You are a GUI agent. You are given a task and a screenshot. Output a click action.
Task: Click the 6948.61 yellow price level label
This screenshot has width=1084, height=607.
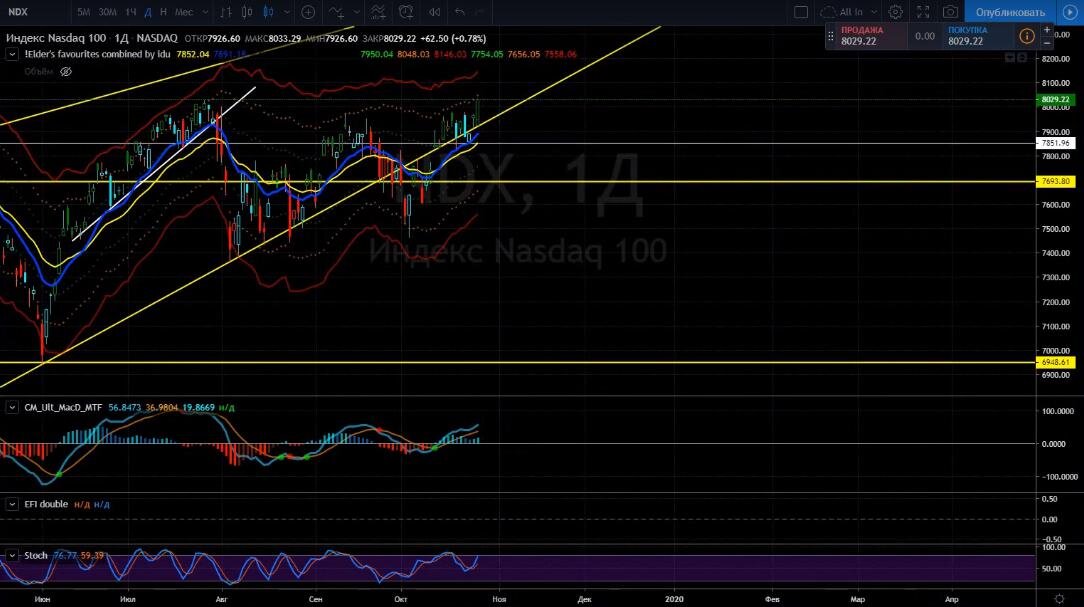coord(1056,362)
